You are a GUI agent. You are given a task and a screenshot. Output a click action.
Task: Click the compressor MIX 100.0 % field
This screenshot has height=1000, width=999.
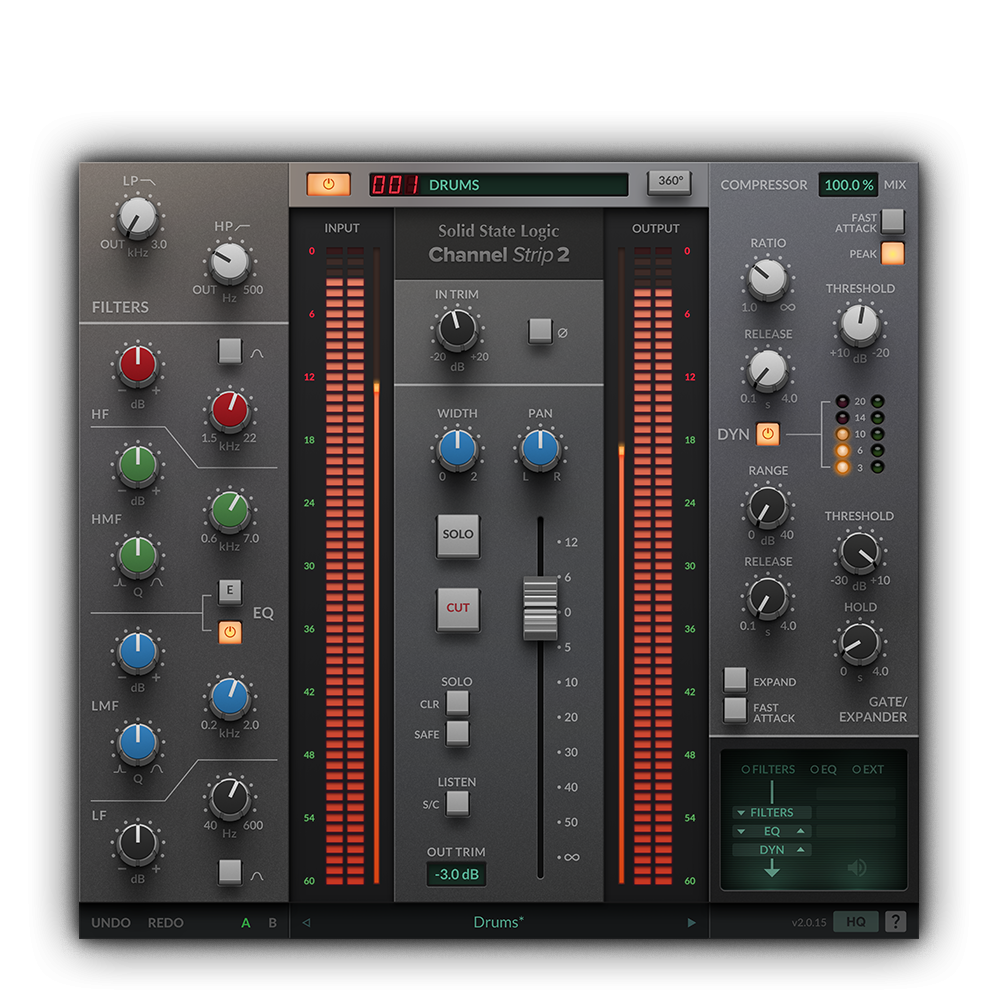[x=848, y=185]
